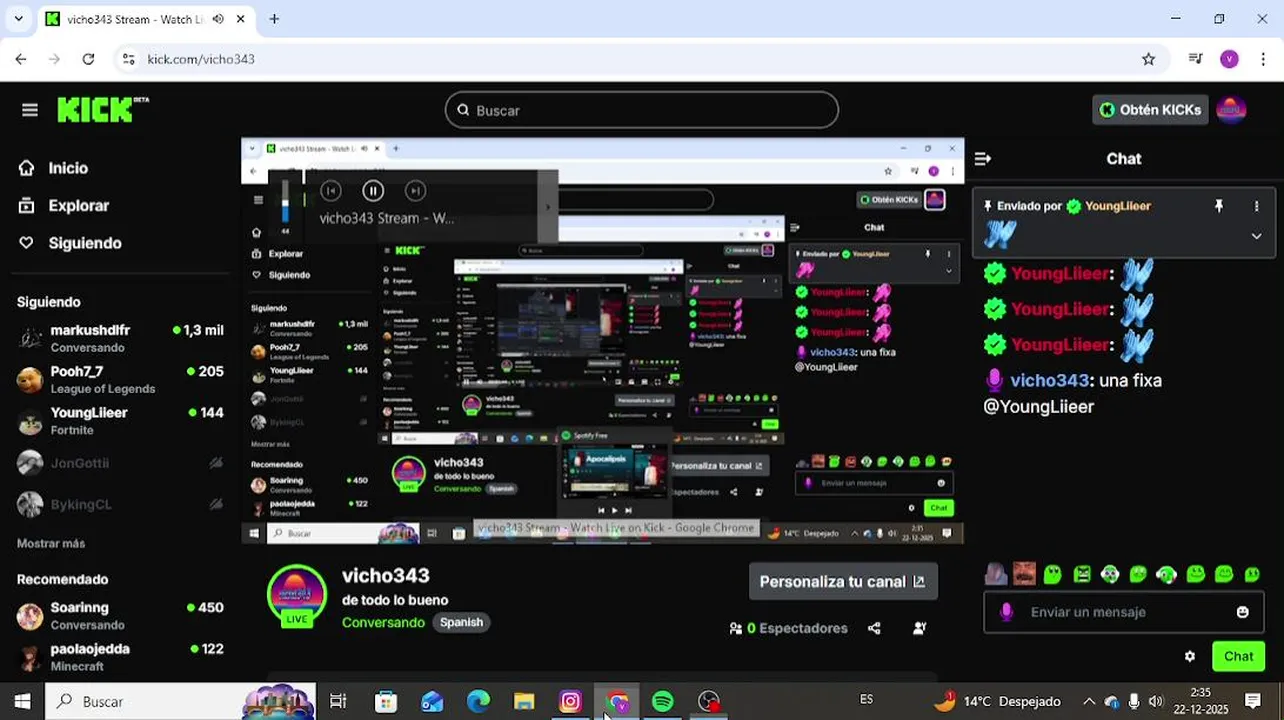Click the Spanish language tag

[461, 622]
